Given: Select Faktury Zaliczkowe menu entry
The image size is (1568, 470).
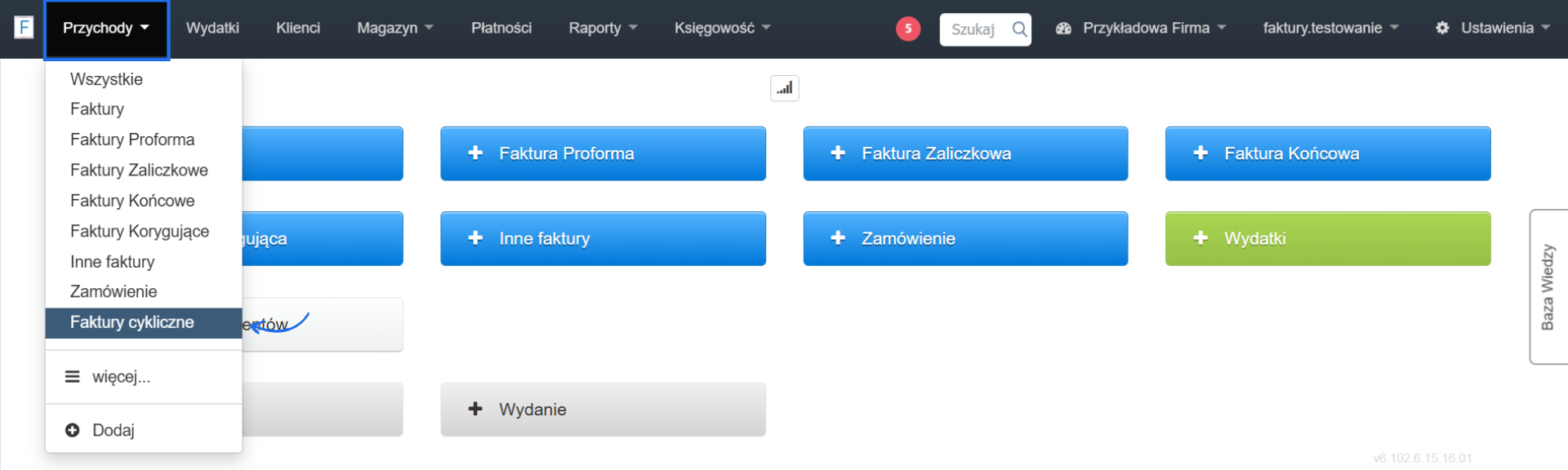Looking at the screenshot, I should (144, 170).
